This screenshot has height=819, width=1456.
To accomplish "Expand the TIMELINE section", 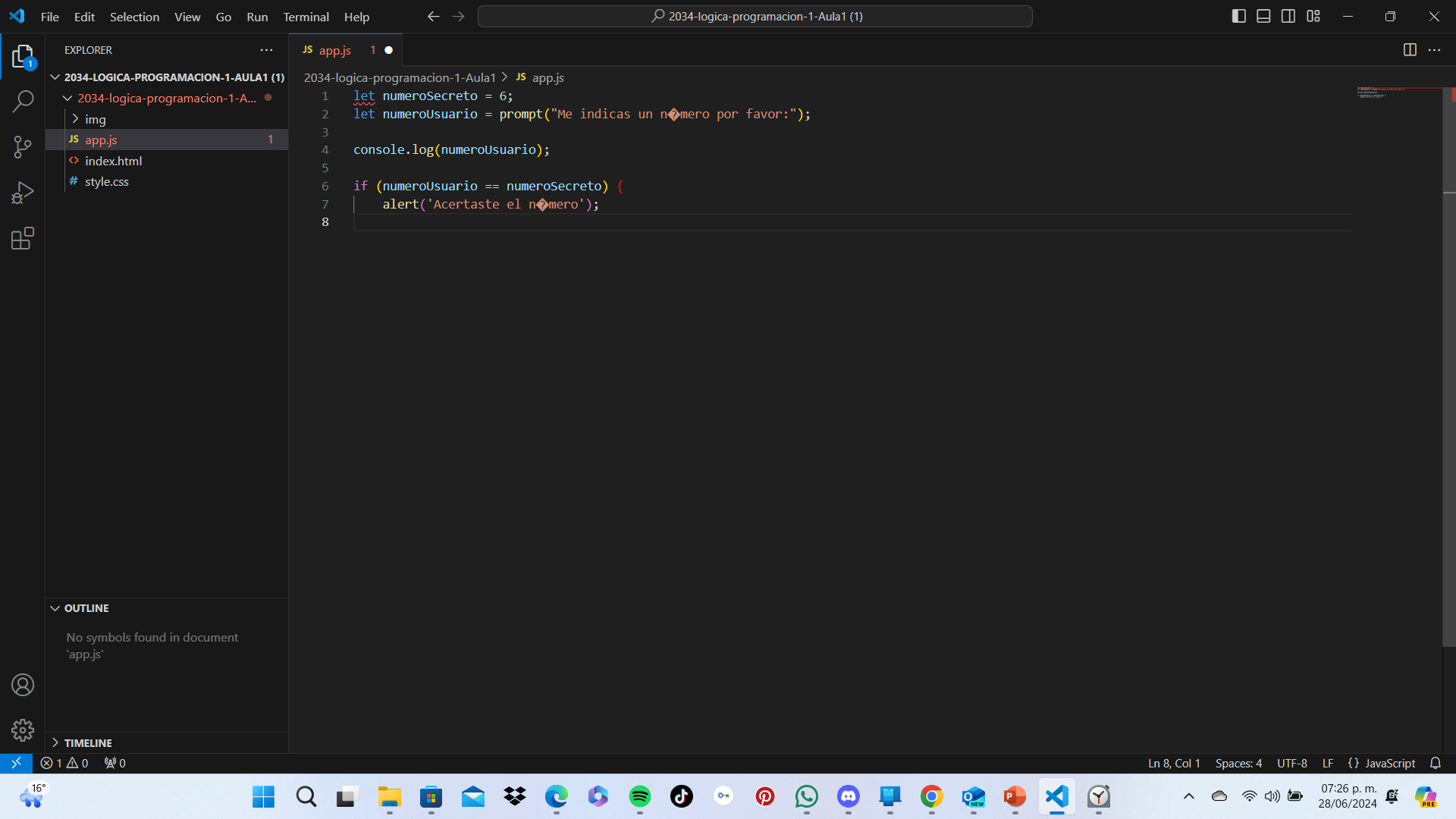I will pos(55,743).
